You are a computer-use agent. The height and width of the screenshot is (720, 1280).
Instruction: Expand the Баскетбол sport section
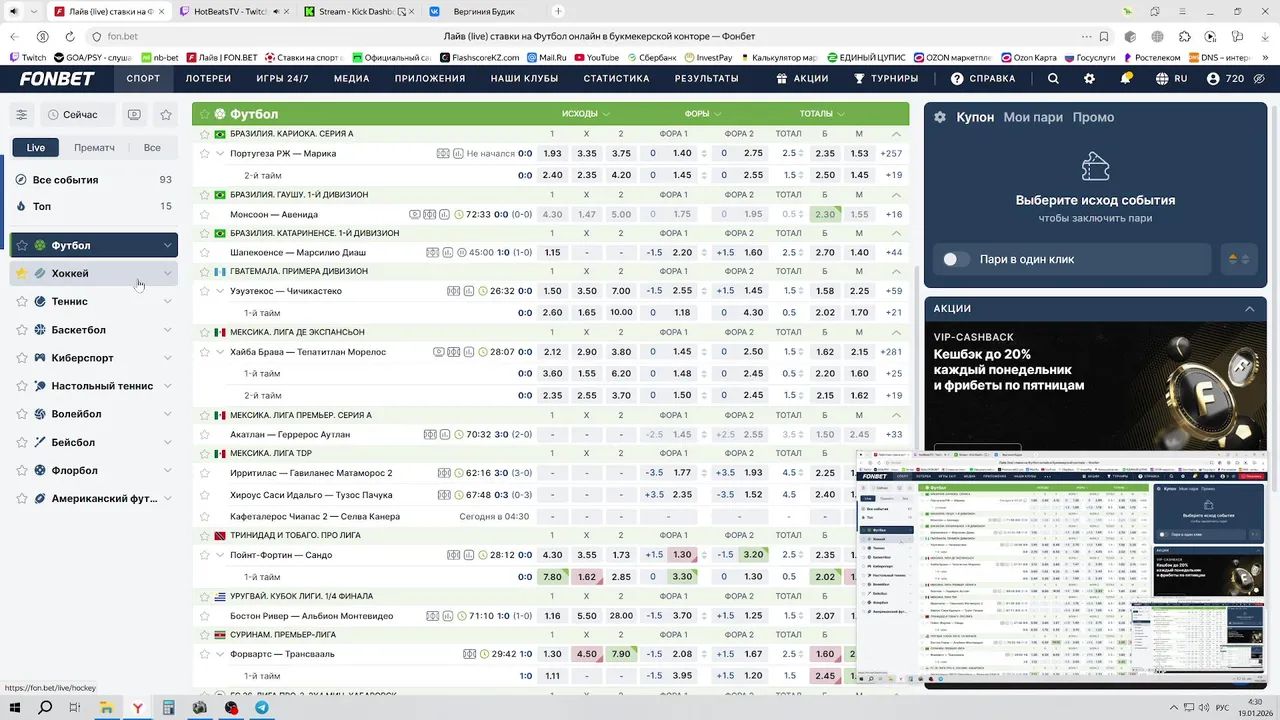pyautogui.click(x=167, y=329)
